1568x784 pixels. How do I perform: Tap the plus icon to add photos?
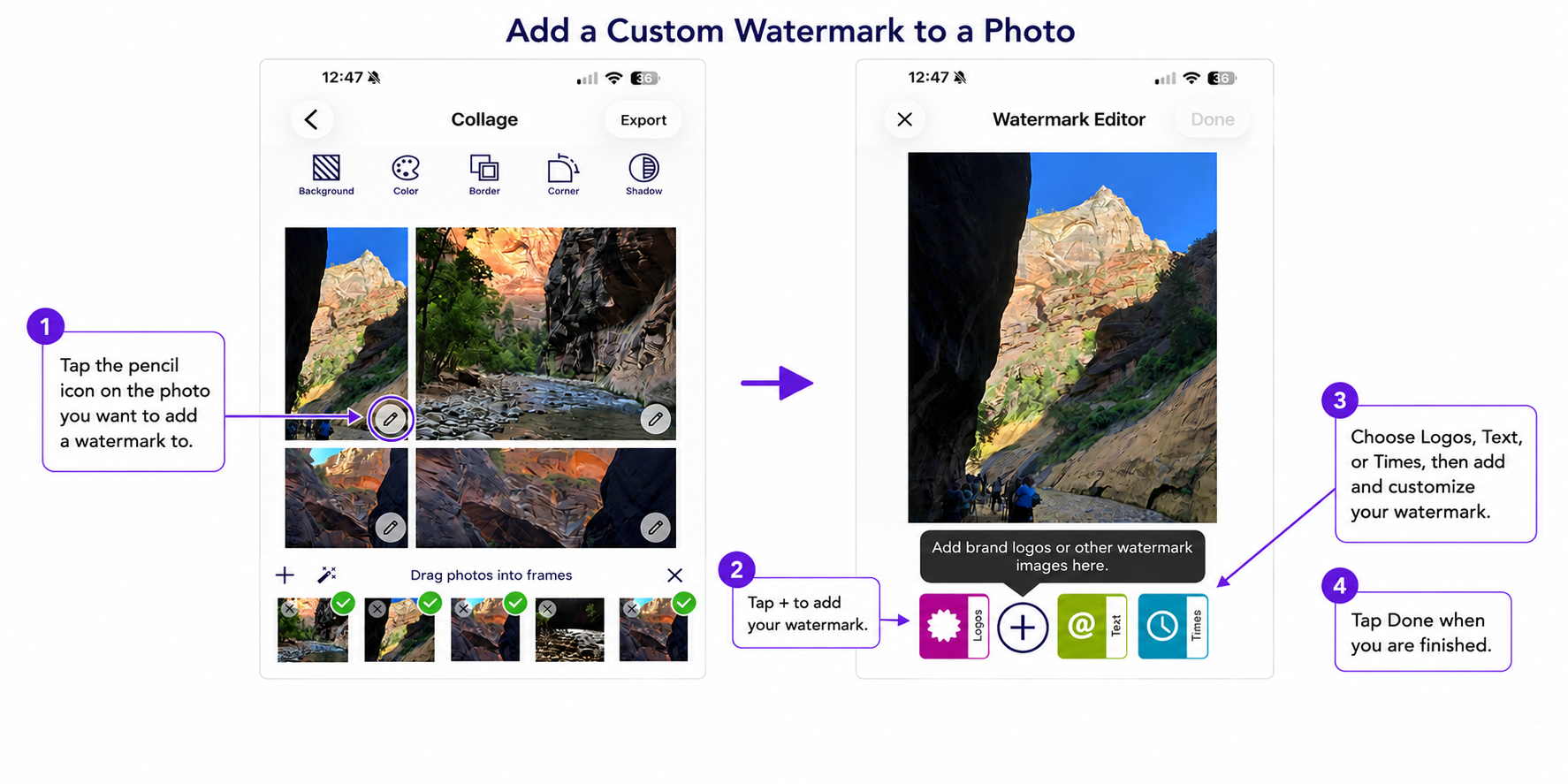tap(285, 575)
